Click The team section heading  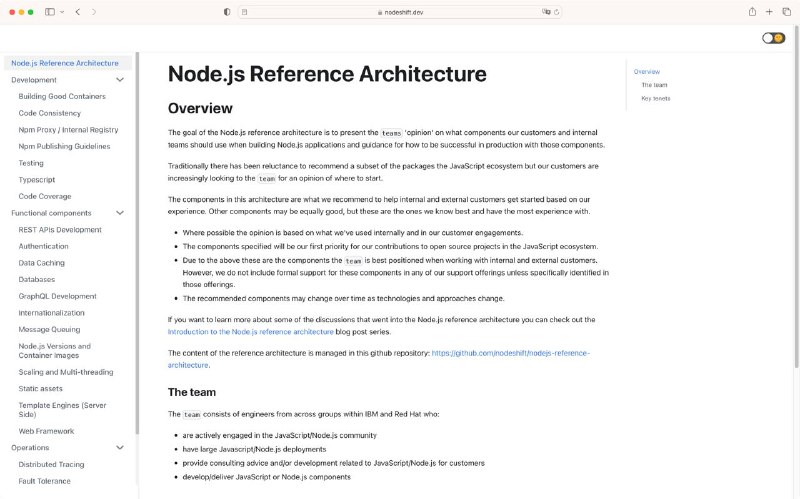[x=192, y=392]
